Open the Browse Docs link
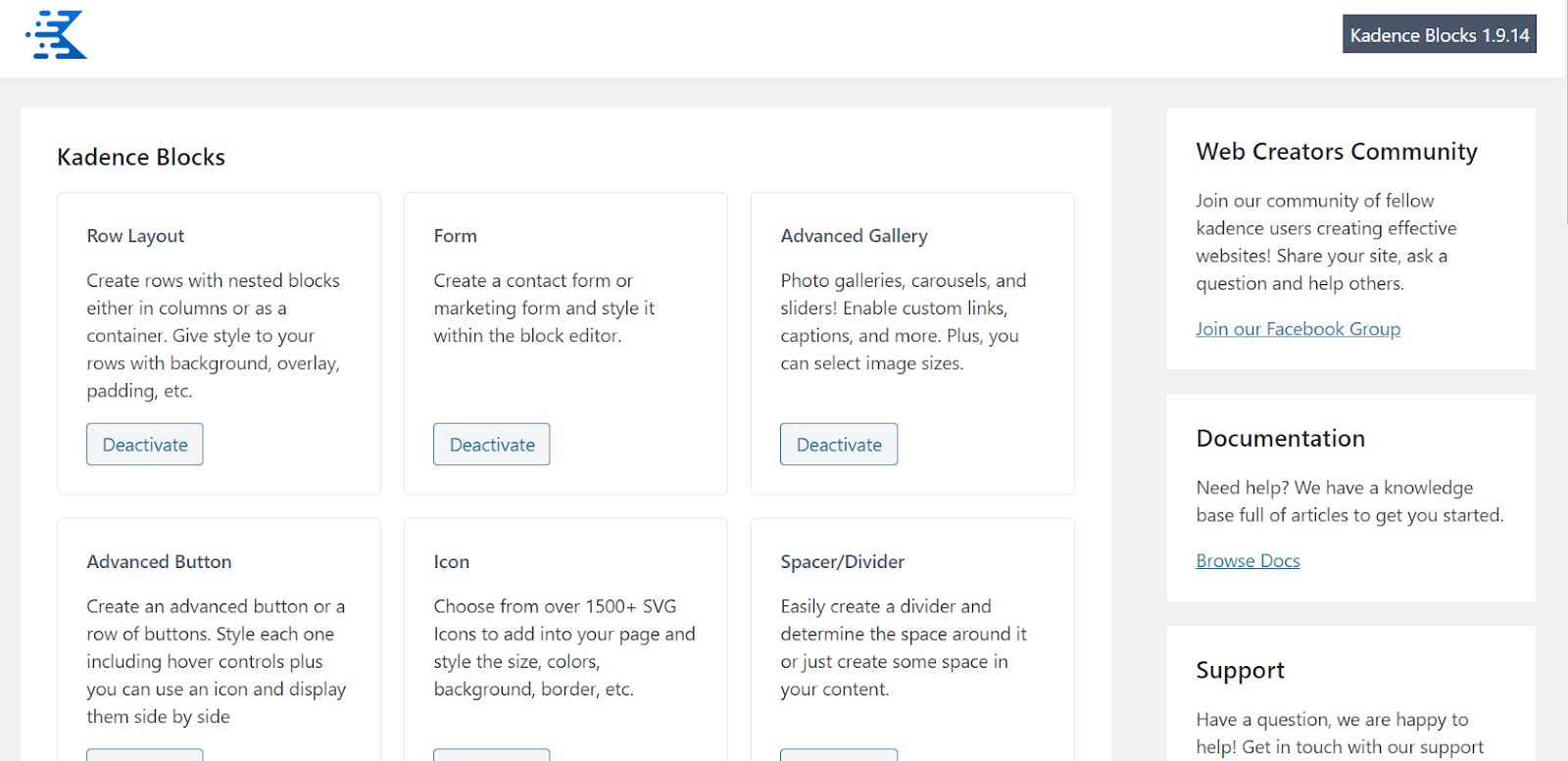 point(1248,561)
